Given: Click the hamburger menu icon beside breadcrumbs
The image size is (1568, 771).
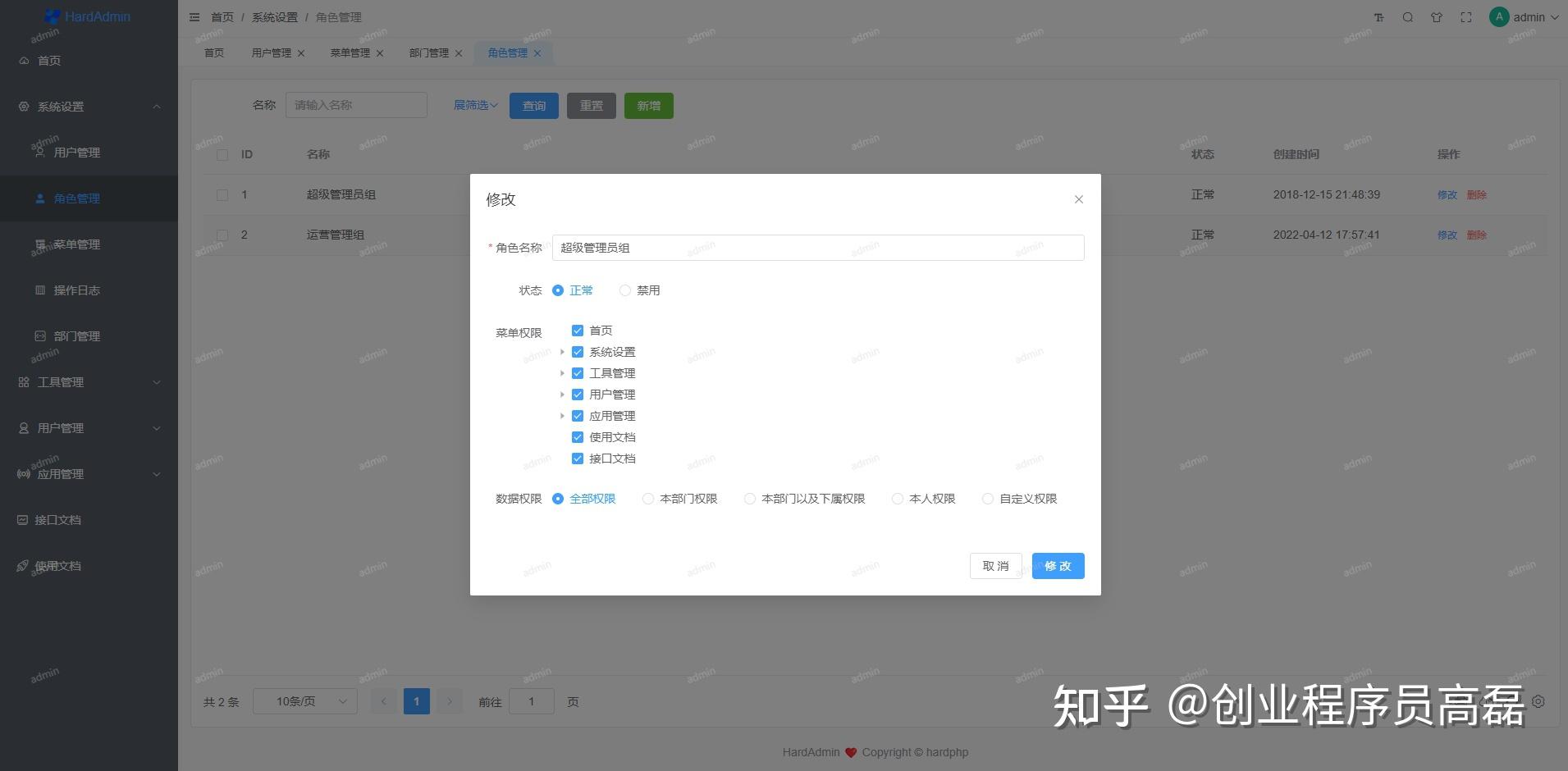Looking at the screenshot, I should click(x=194, y=16).
